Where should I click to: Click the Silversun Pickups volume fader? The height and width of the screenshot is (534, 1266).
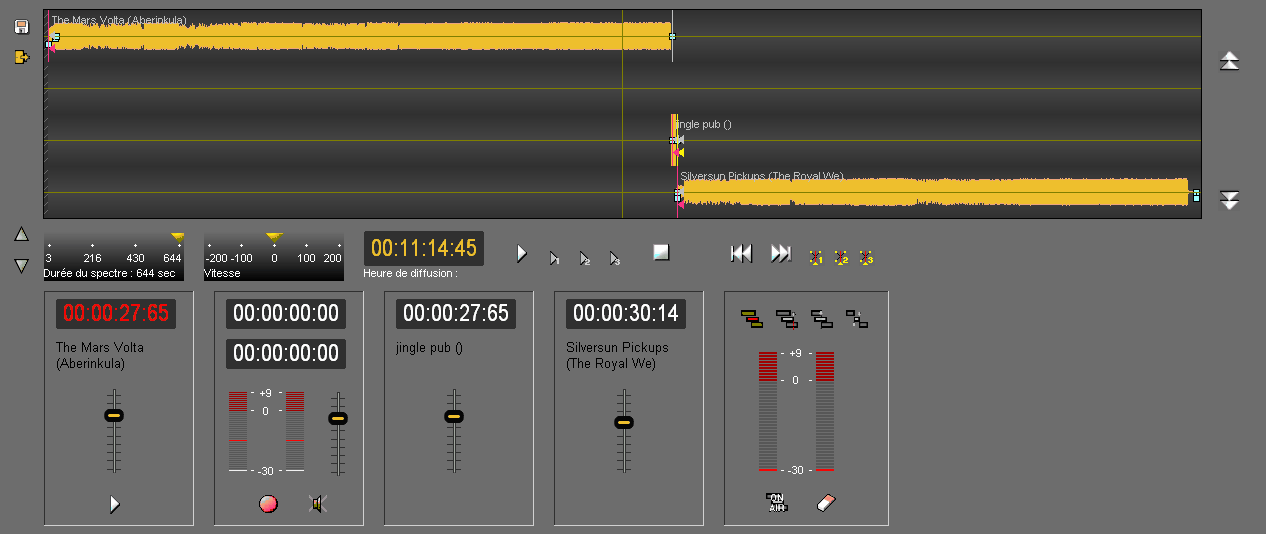click(624, 422)
